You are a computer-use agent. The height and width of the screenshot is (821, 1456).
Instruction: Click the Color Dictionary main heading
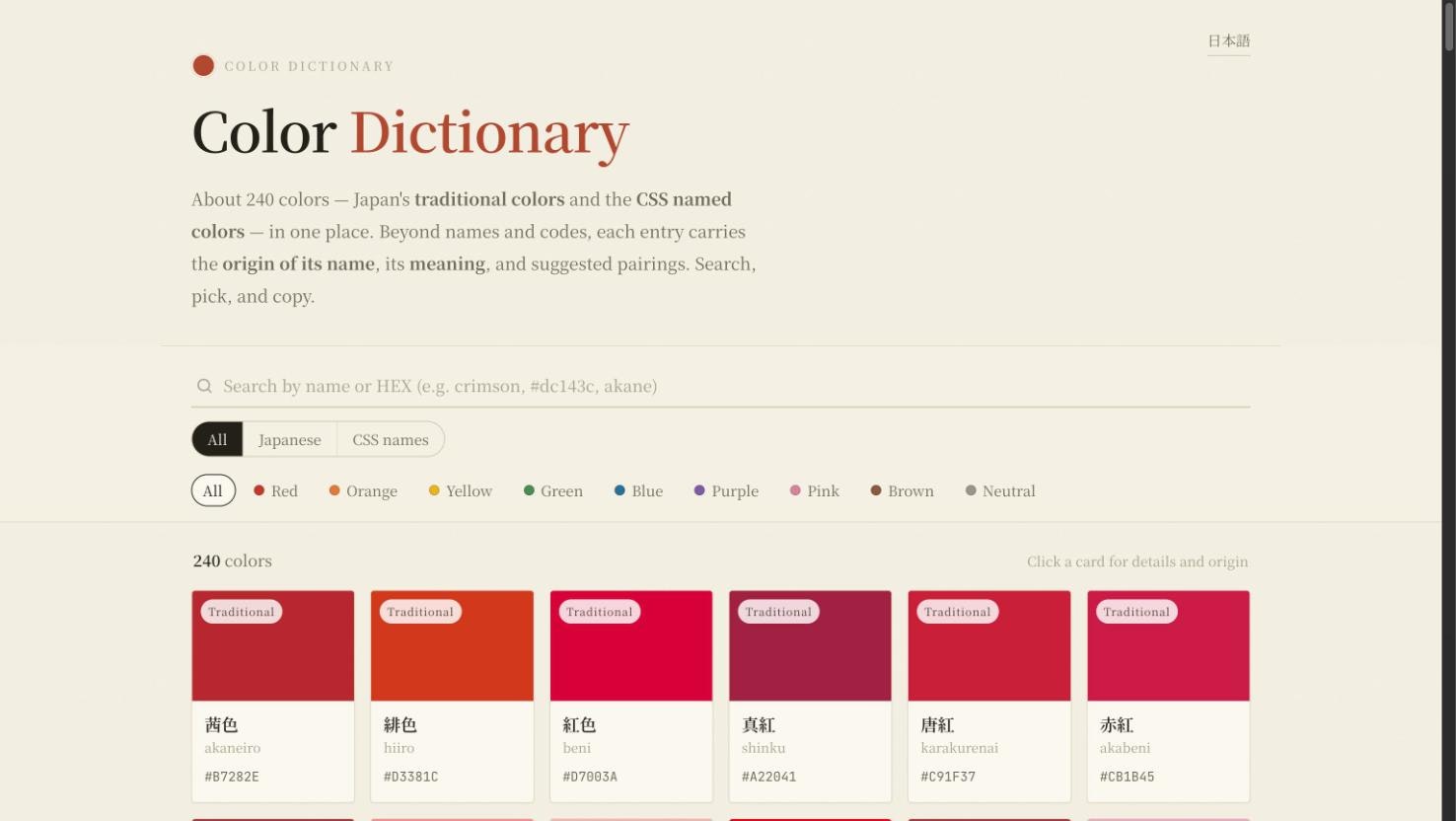410,132
